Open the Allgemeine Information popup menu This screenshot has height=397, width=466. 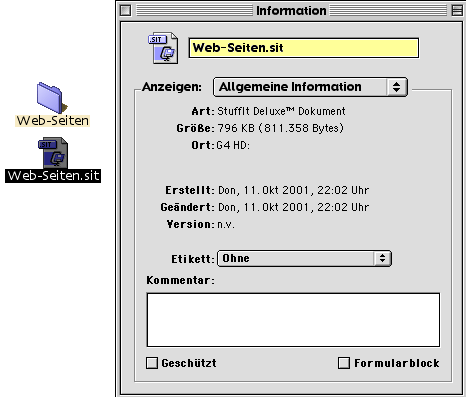[310, 87]
